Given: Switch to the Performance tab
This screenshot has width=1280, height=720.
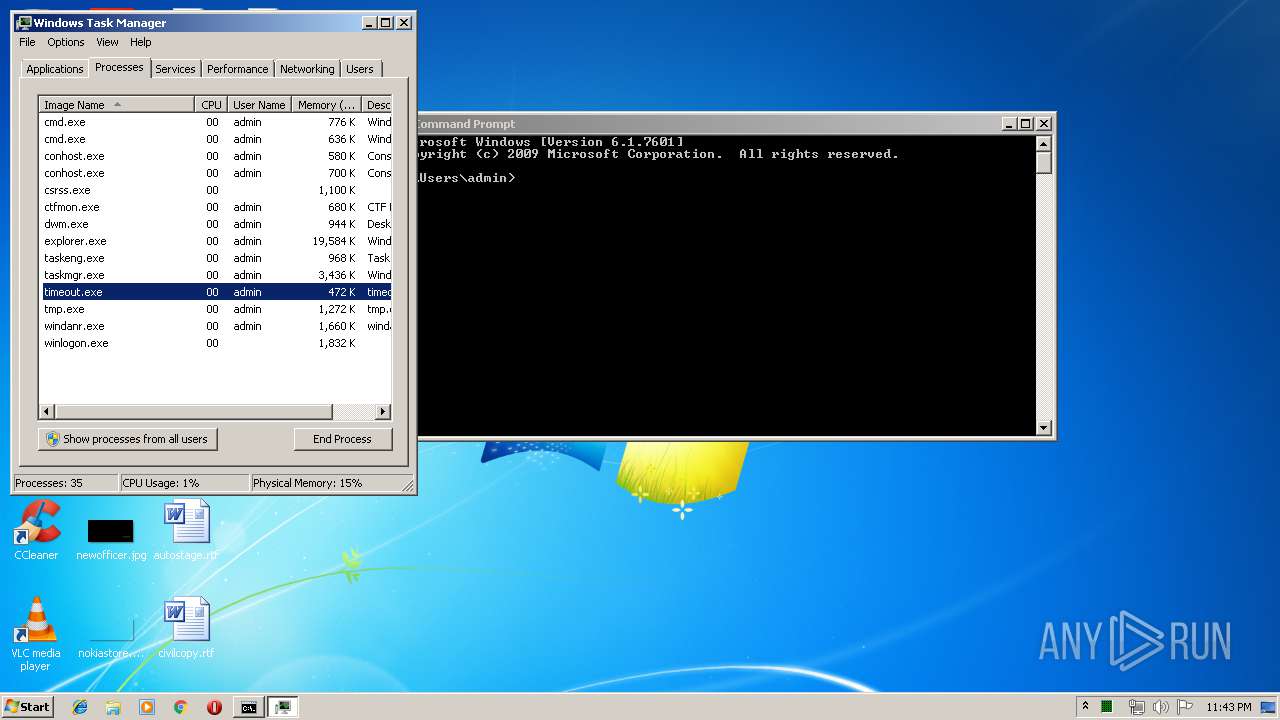Looking at the screenshot, I should [x=238, y=69].
